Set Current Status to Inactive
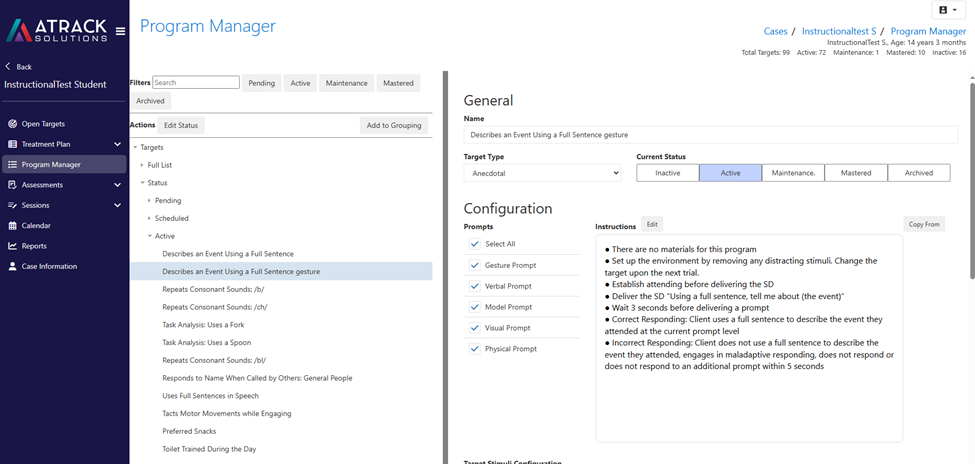Screen dimensions: 975x464 [668, 173]
